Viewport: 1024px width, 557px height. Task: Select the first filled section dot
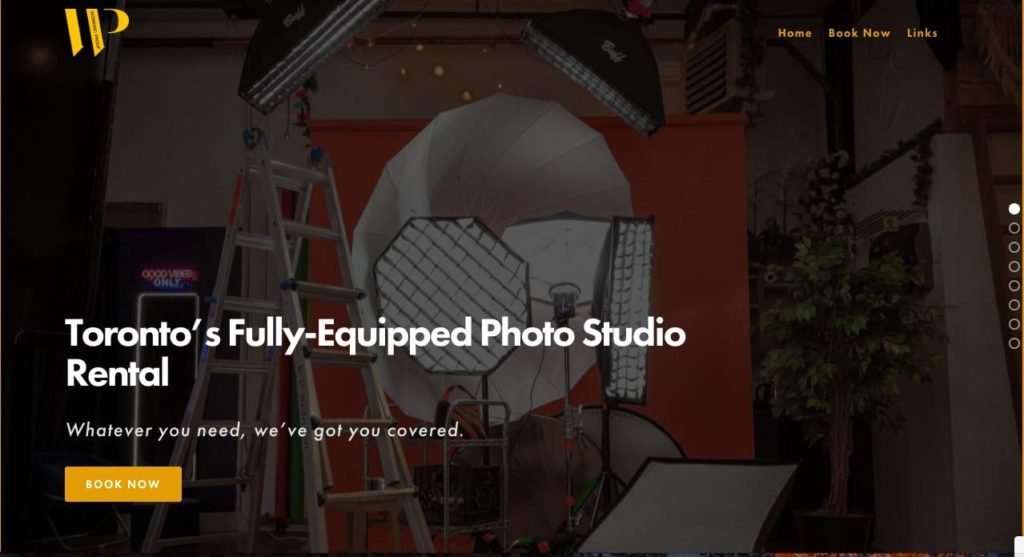click(1014, 209)
